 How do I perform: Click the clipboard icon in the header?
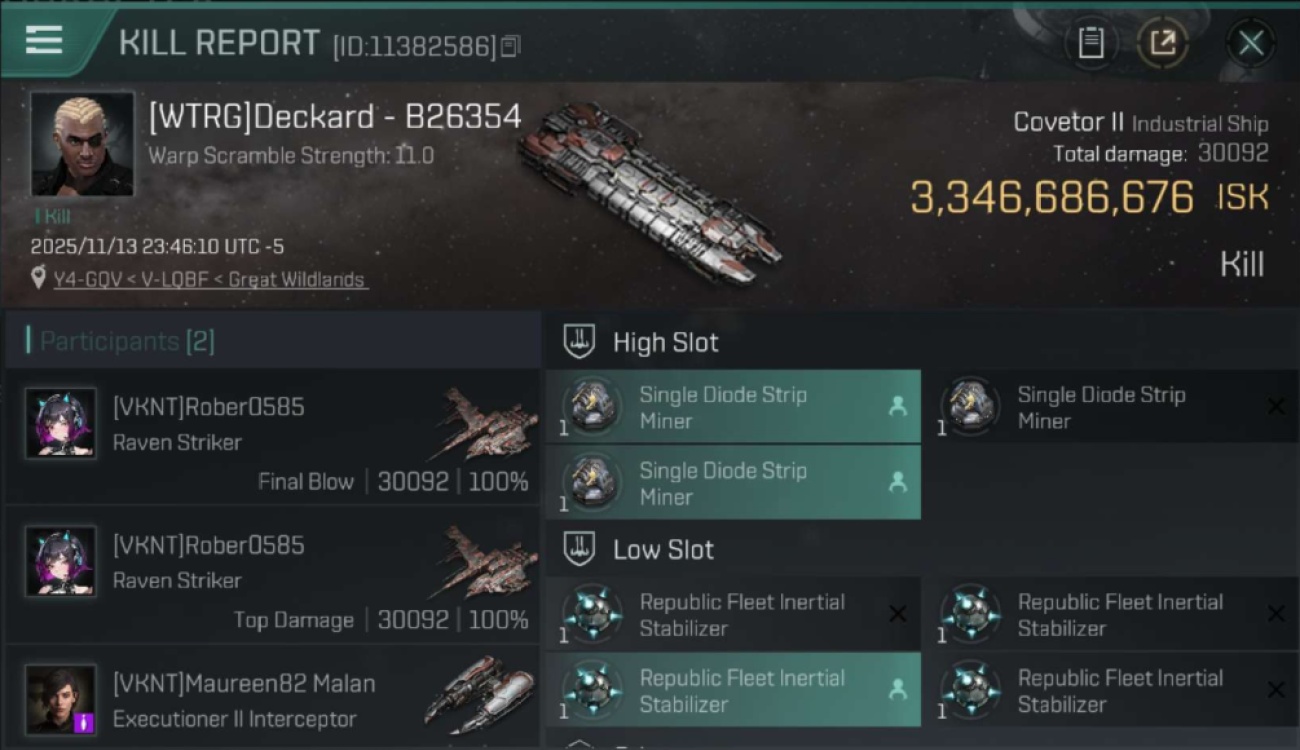(1090, 43)
